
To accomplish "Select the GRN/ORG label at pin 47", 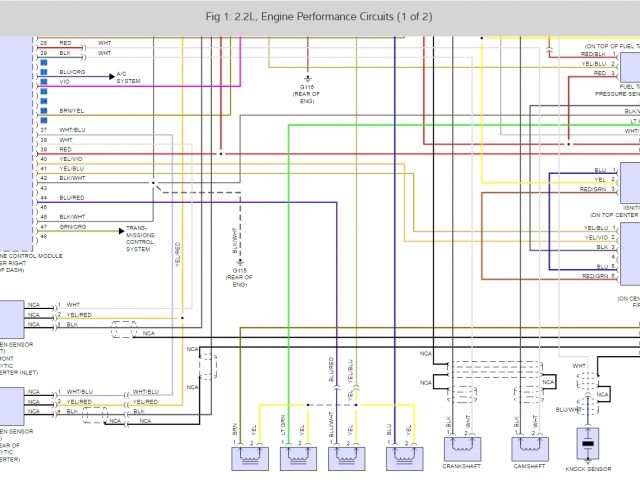I will point(72,226).
